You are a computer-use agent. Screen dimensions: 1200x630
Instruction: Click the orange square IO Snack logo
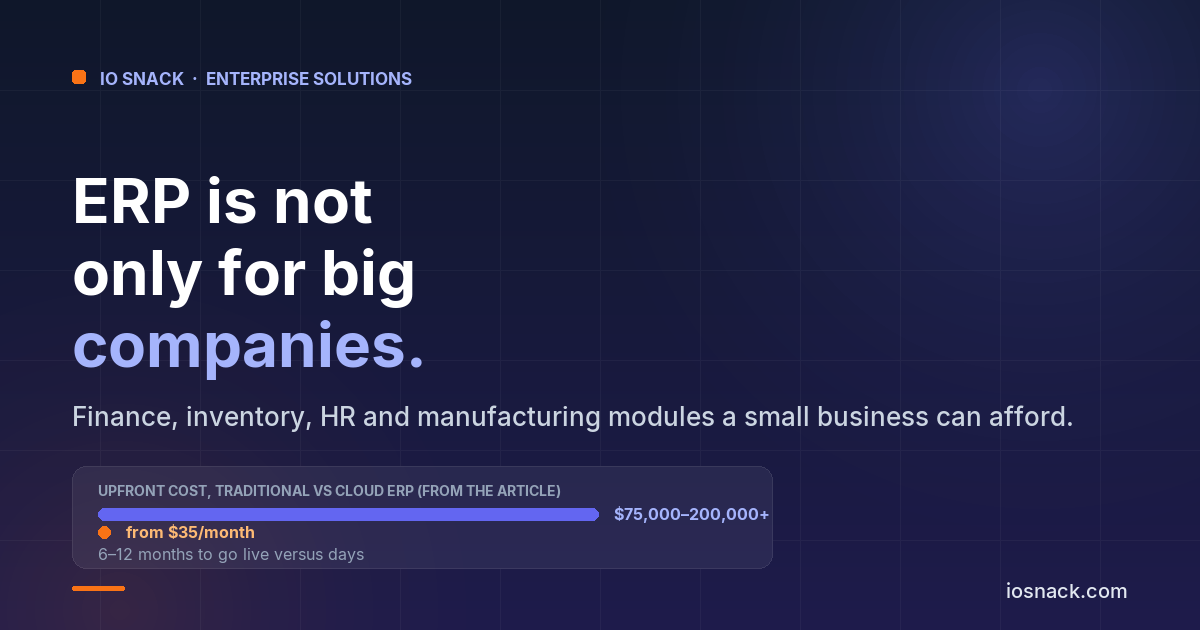[x=79, y=78]
